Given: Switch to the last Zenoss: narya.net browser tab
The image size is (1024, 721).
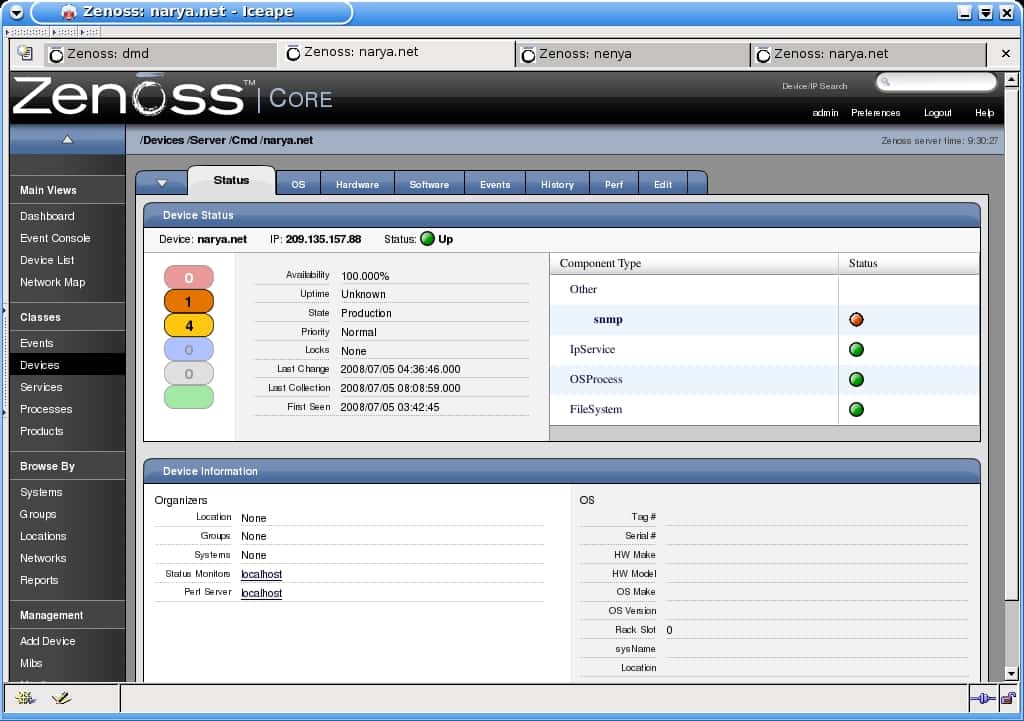Looking at the screenshot, I should [869, 54].
